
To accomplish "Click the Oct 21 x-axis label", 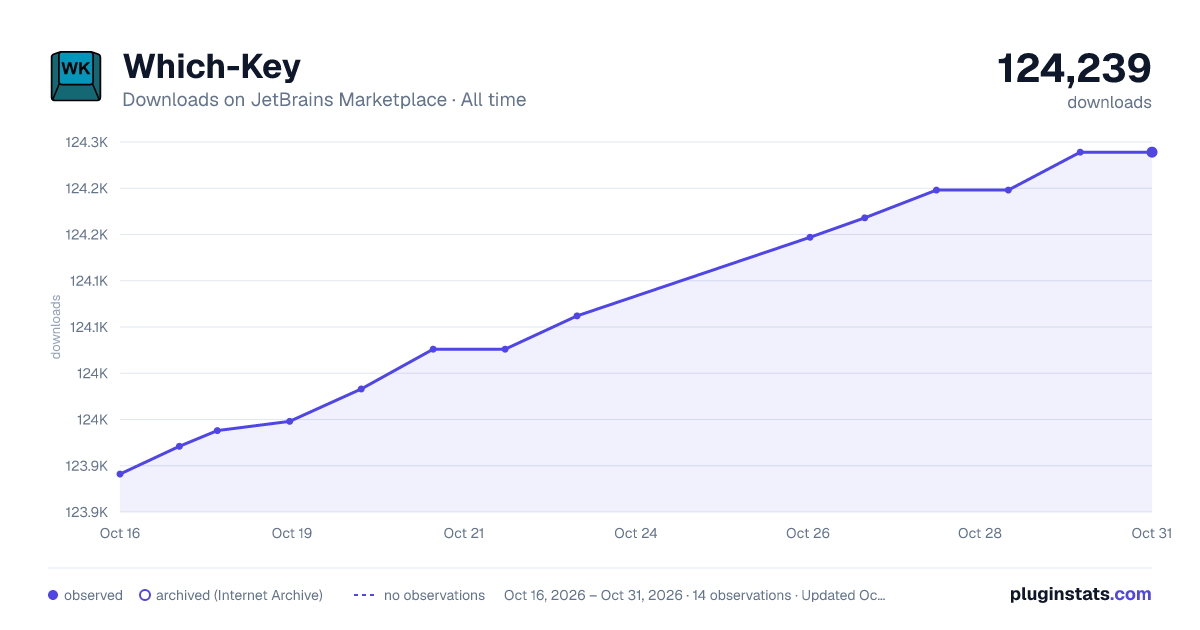I will (x=464, y=533).
